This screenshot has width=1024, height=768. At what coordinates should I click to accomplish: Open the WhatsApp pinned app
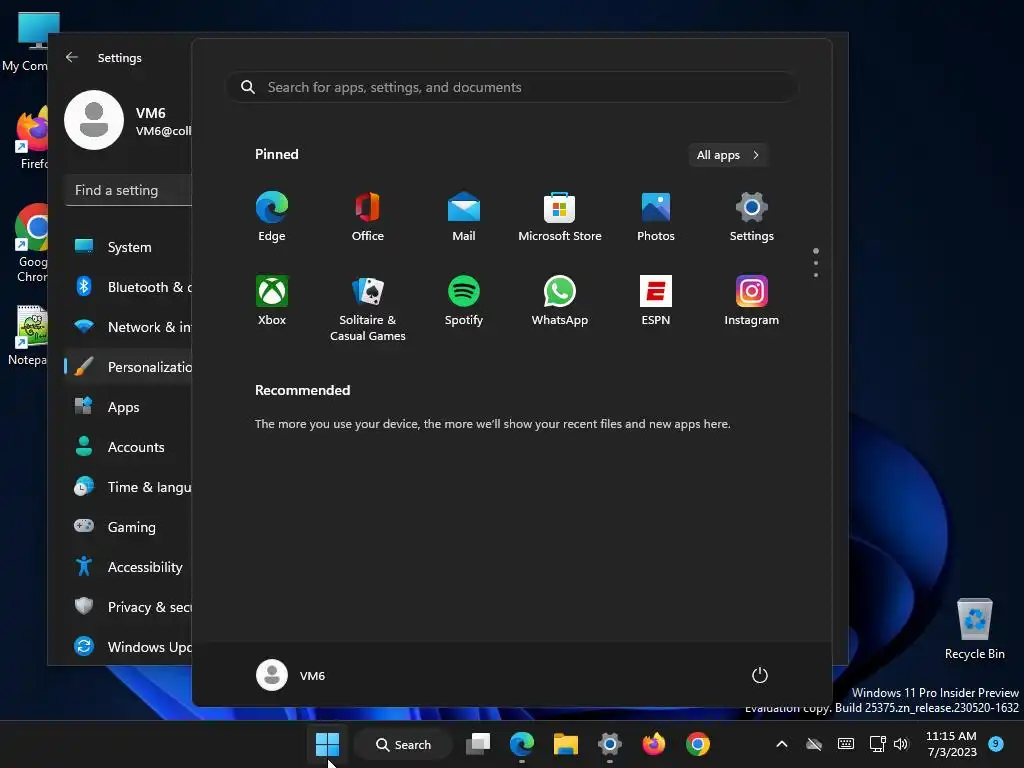(560, 300)
